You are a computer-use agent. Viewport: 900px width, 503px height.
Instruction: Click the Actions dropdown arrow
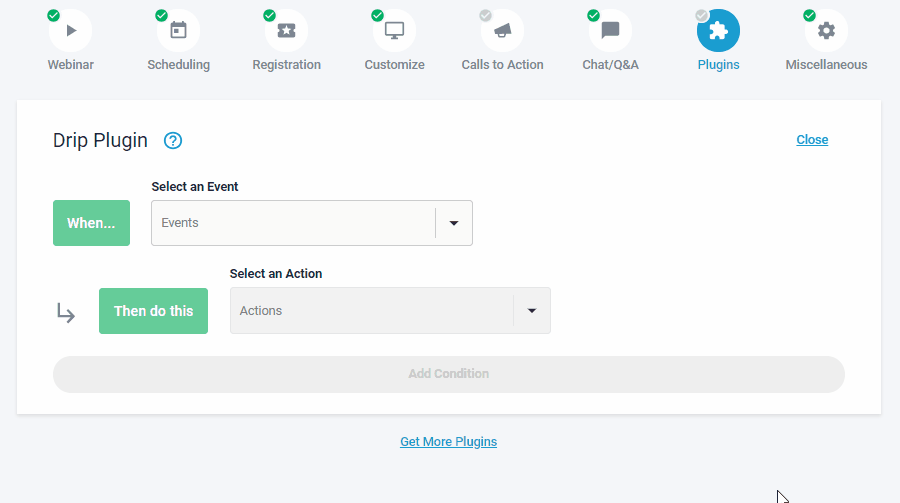tap(532, 311)
